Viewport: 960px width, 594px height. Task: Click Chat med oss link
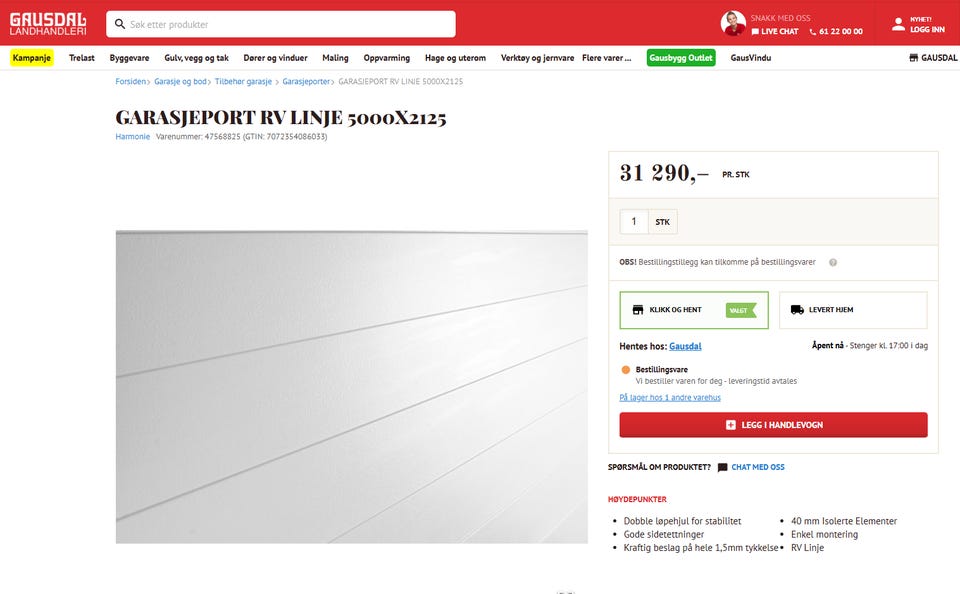758,467
